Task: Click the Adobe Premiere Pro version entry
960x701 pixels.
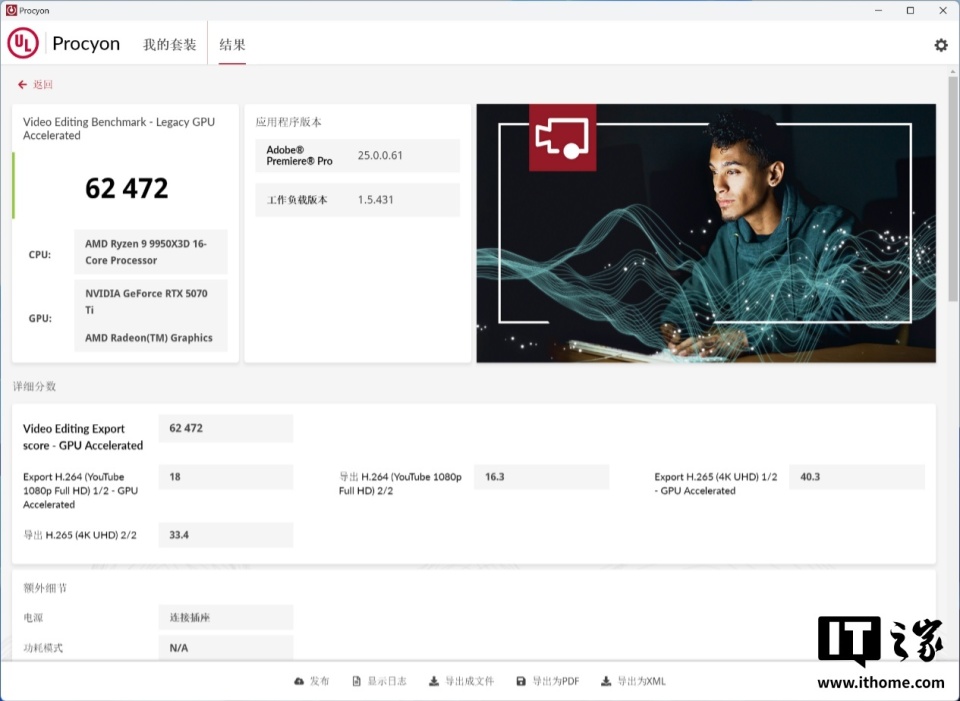Action: coord(357,155)
